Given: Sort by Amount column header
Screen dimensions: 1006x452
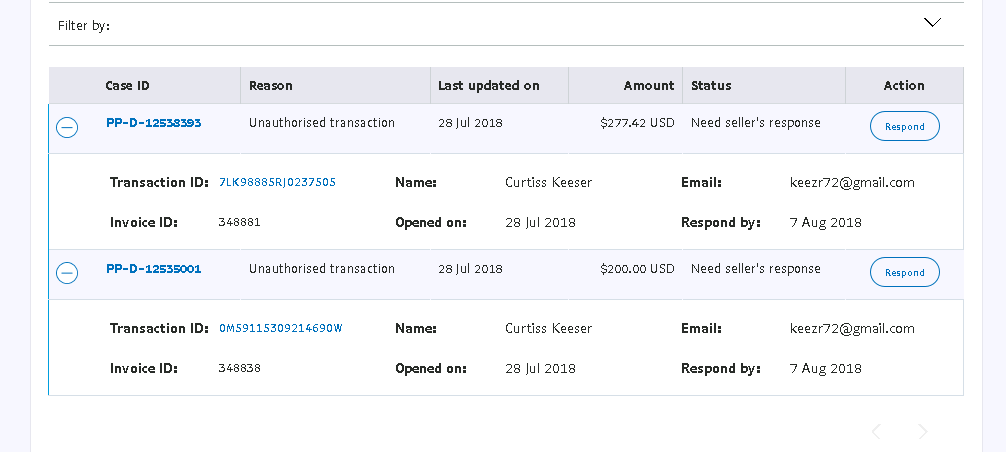Looking at the screenshot, I should (649, 86).
